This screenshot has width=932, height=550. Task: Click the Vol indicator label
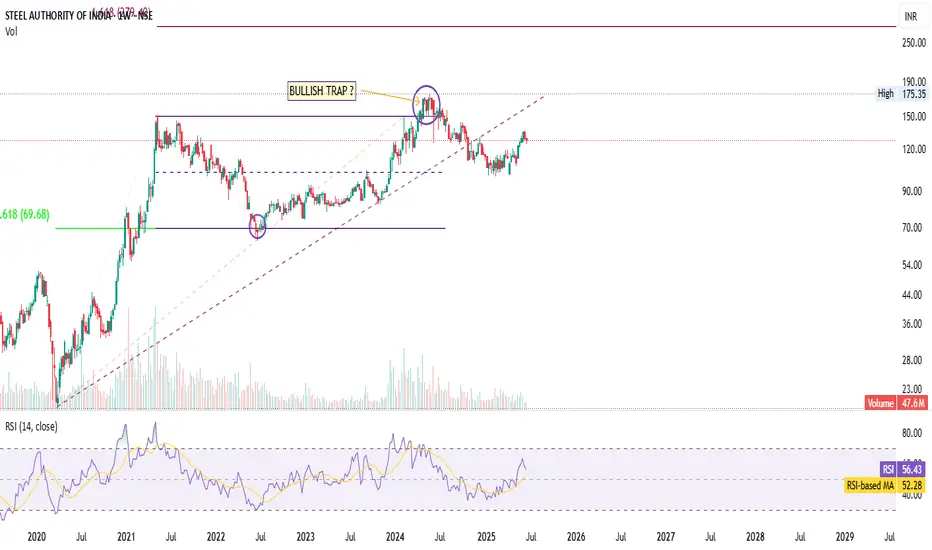click(x=11, y=32)
